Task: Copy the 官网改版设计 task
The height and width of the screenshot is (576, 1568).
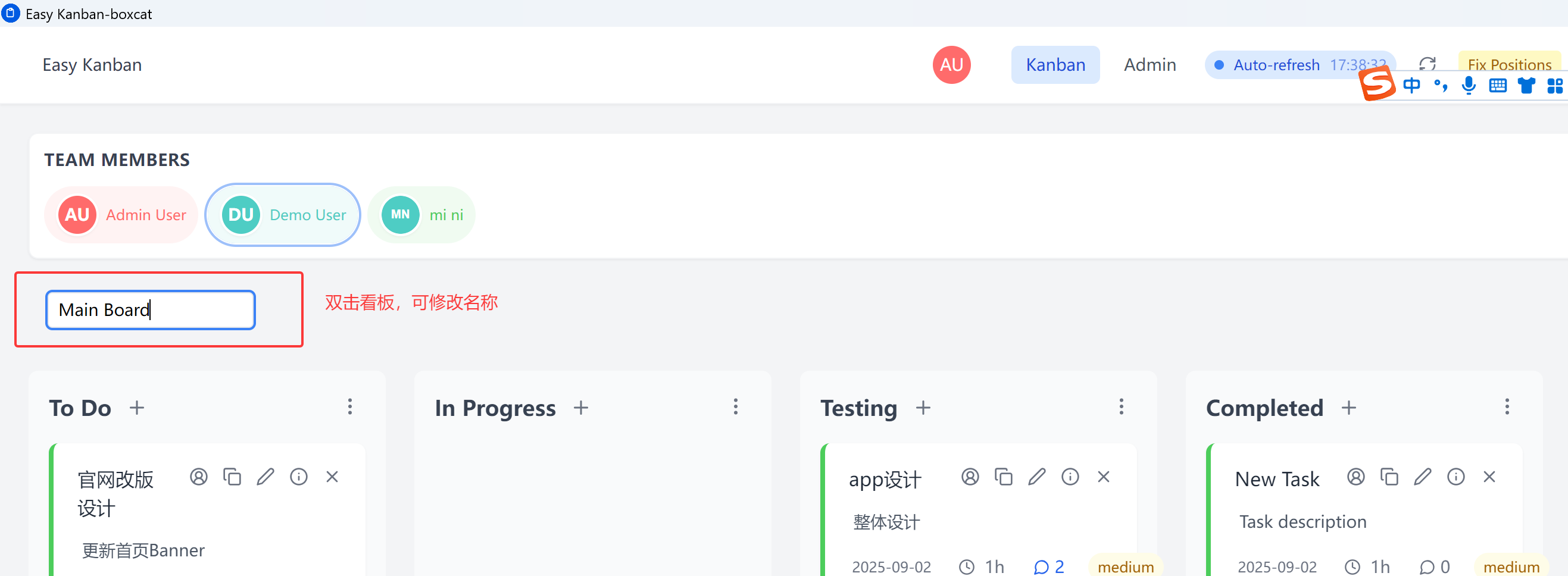Action: point(232,477)
